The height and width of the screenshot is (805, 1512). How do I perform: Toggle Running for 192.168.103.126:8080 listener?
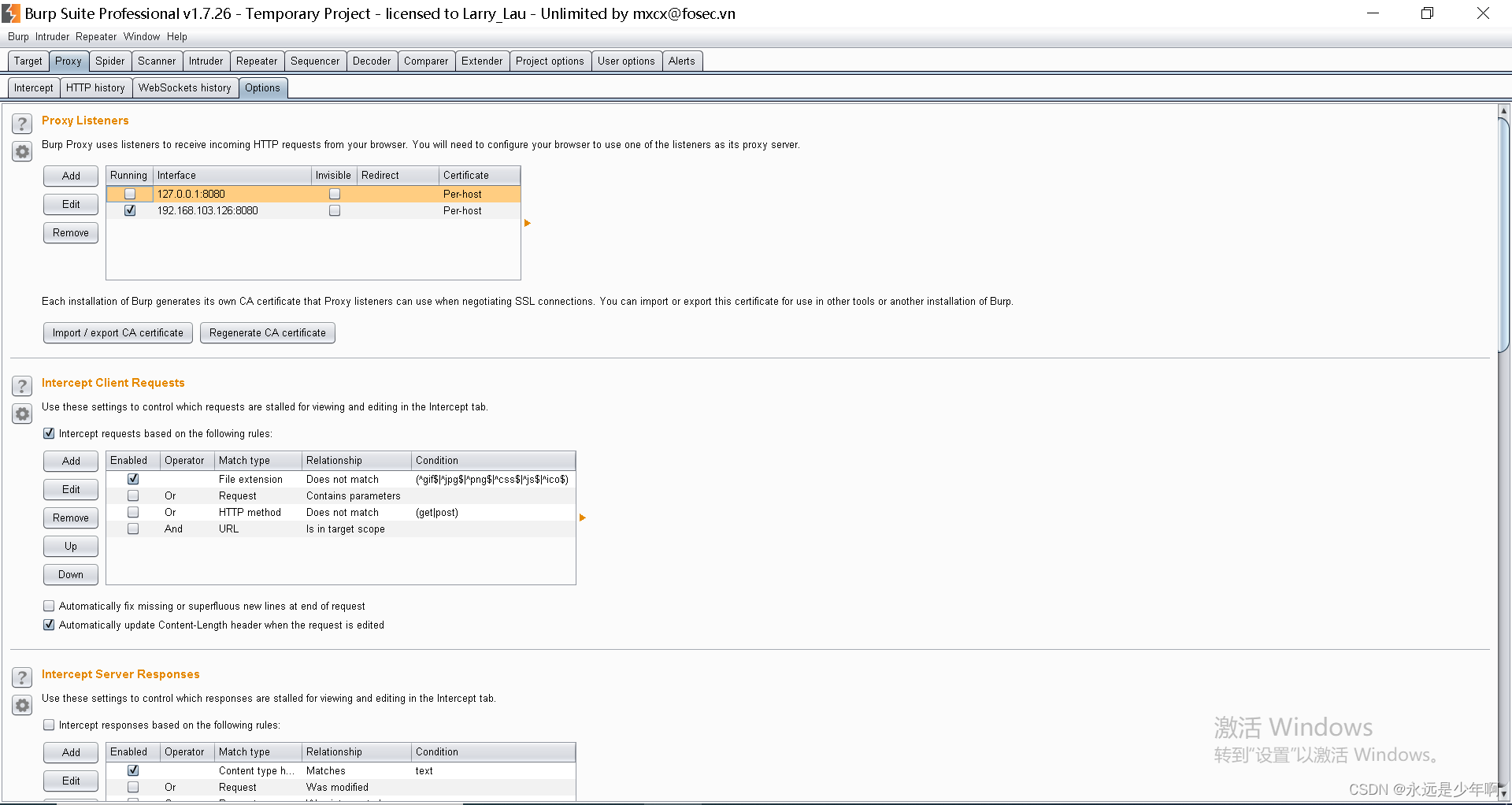(130, 210)
